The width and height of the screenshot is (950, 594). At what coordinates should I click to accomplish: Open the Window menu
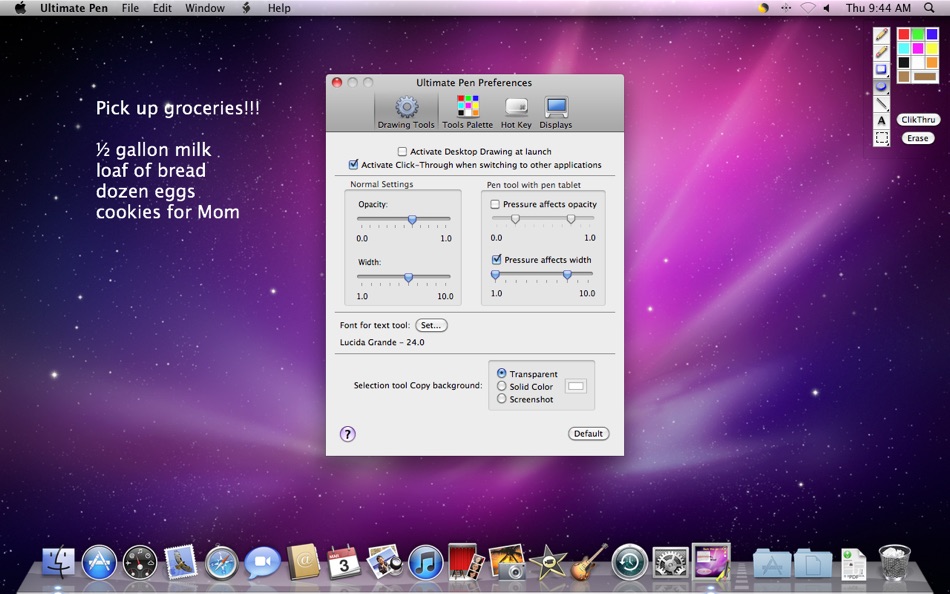coord(205,8)
